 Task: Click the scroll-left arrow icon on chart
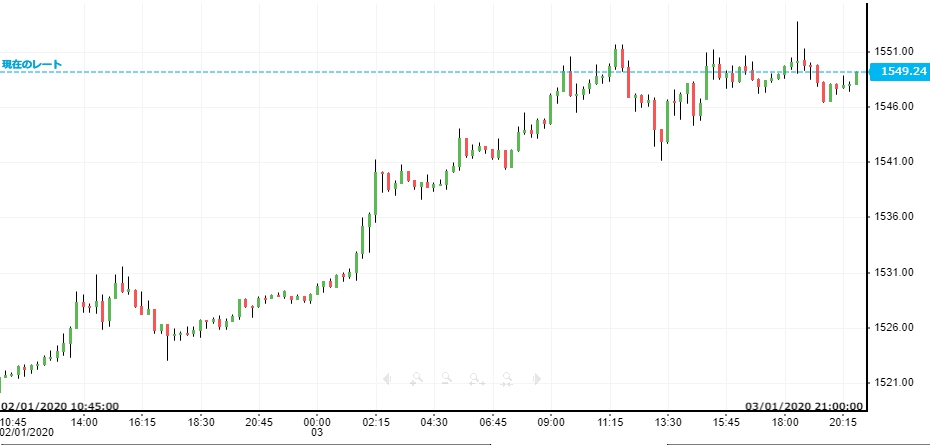[388, 379]
